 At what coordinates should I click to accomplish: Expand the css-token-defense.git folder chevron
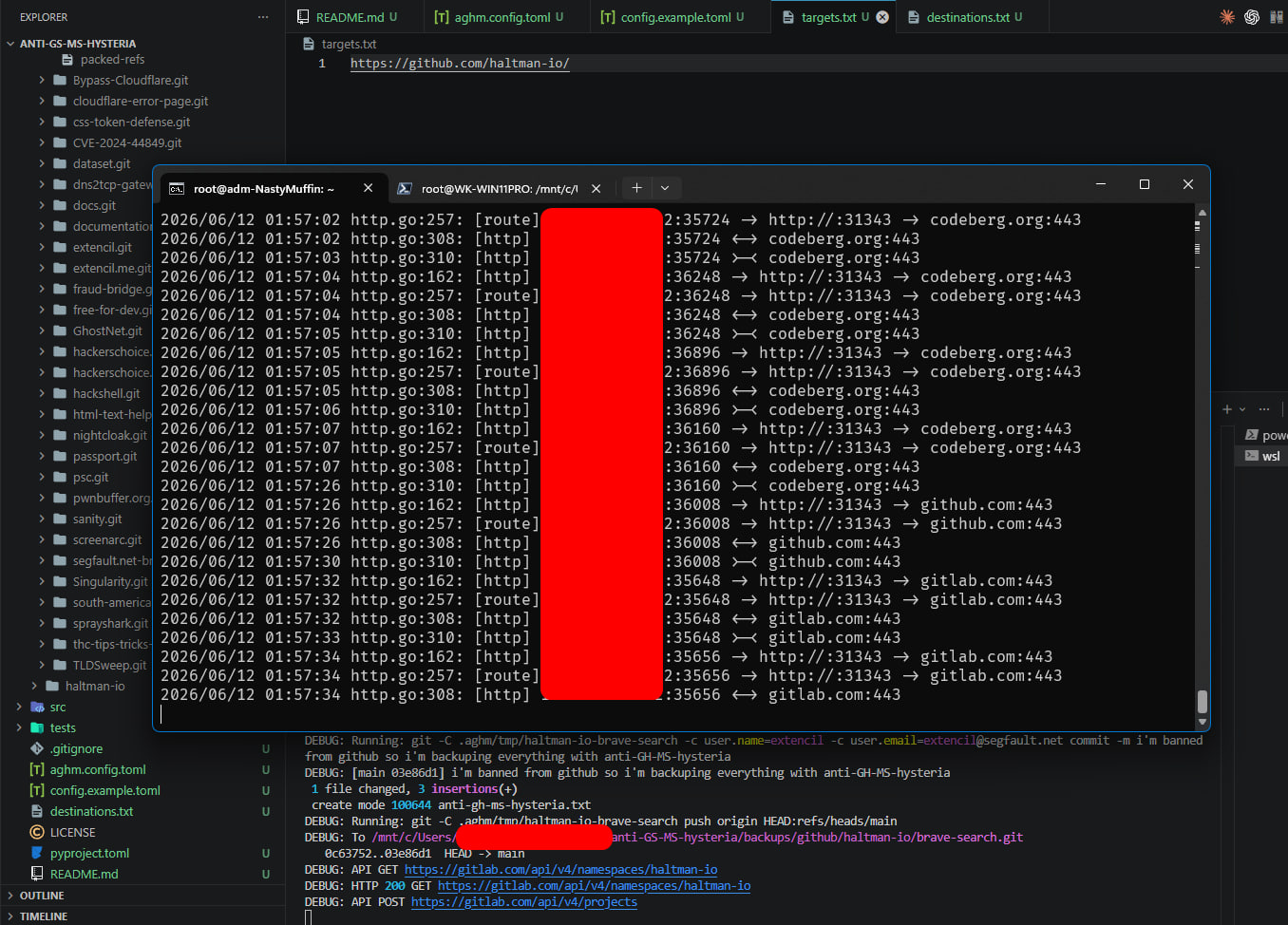pos(42,122)
